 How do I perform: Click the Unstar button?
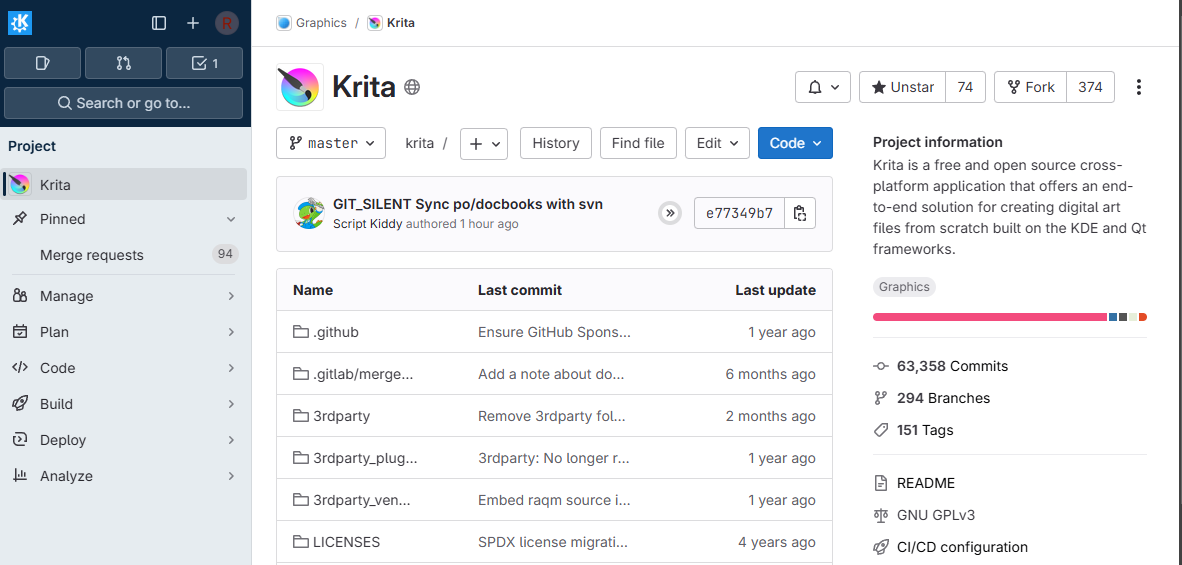pos(902,87)
